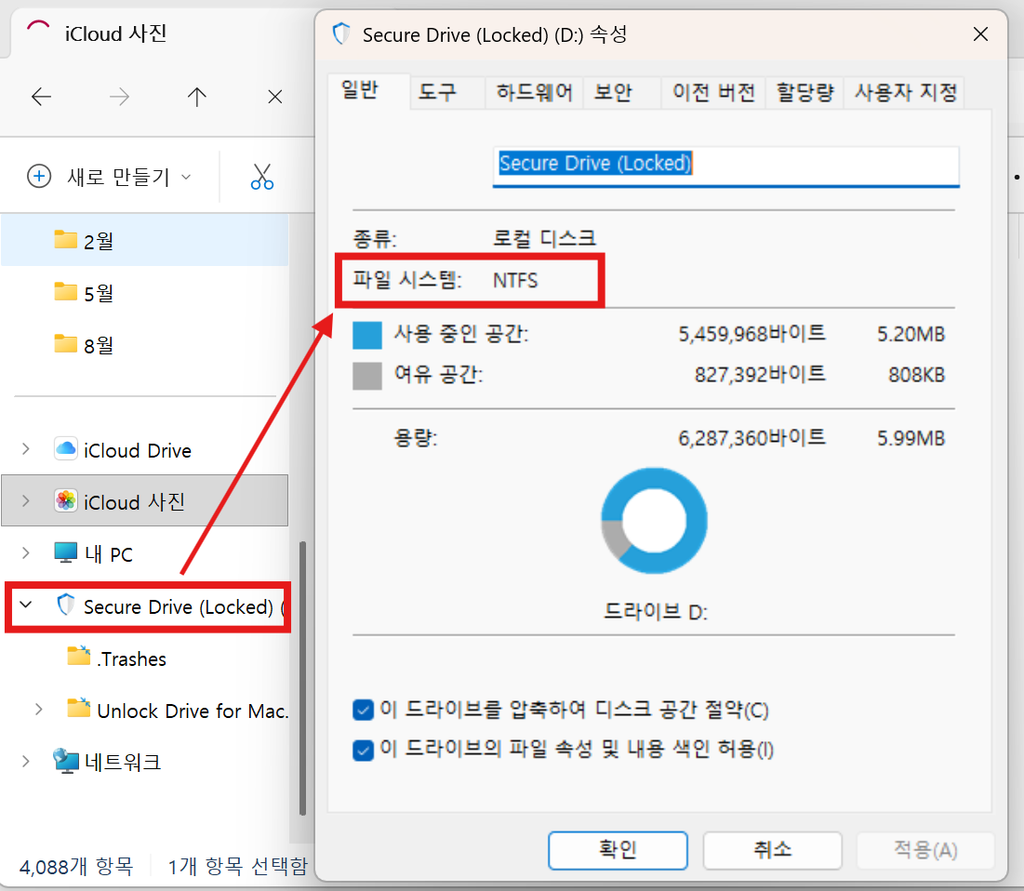Click the 취소 button
Viewport: 1024px width, 891px height.
point(773,850)
